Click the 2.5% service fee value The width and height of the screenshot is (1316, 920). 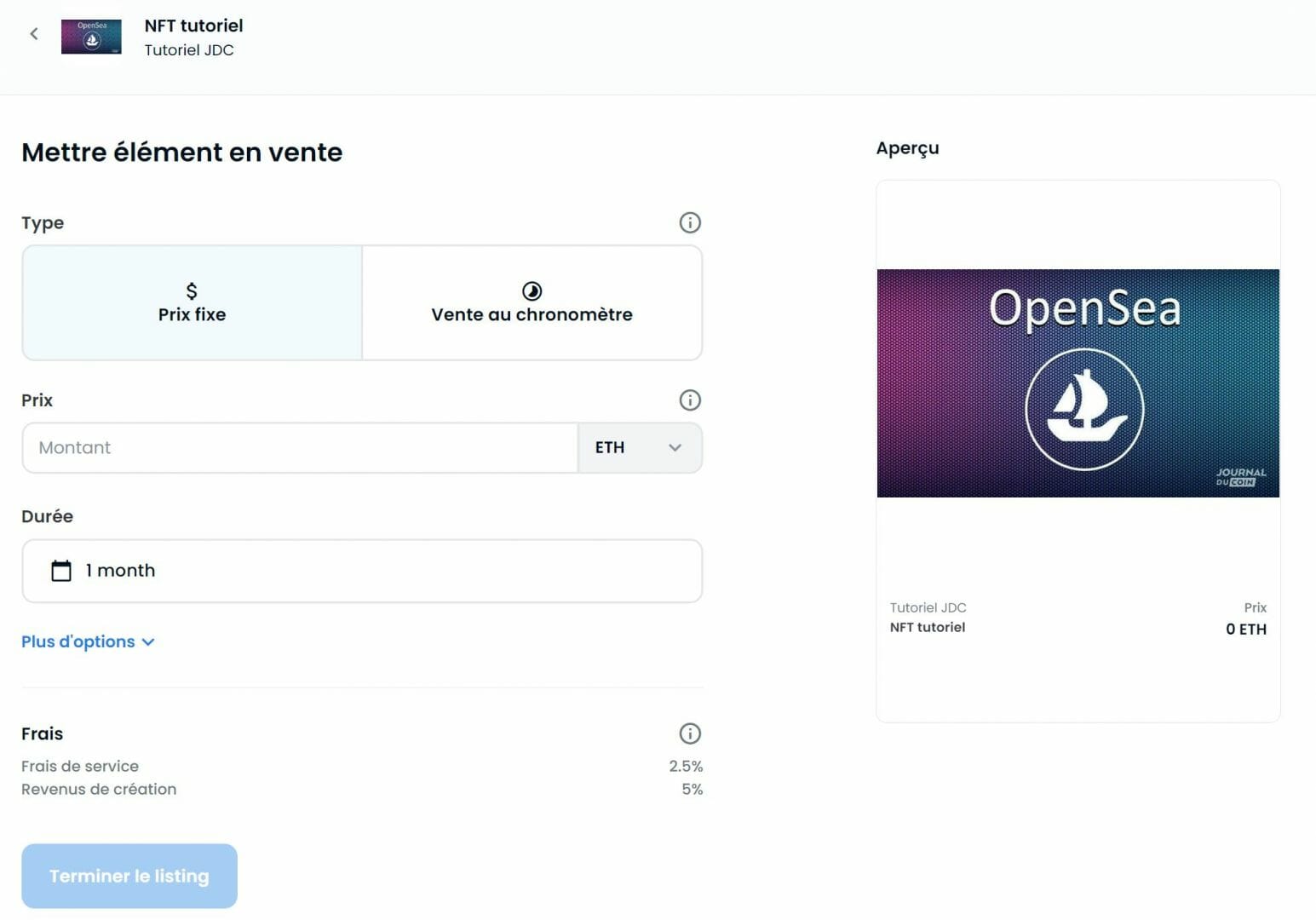[x=686, y=766]
